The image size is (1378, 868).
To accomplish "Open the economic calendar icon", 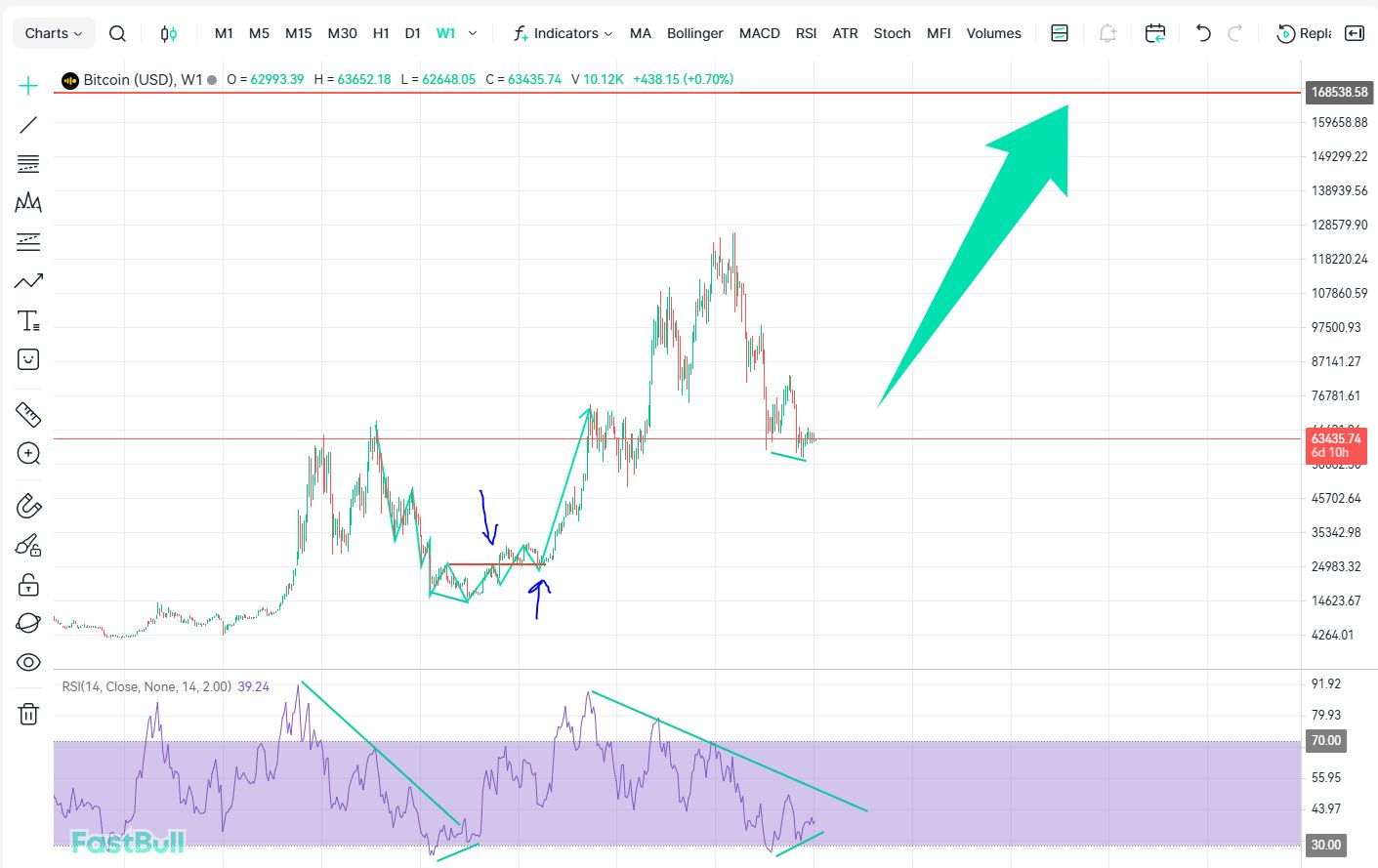I will 1155,33.
